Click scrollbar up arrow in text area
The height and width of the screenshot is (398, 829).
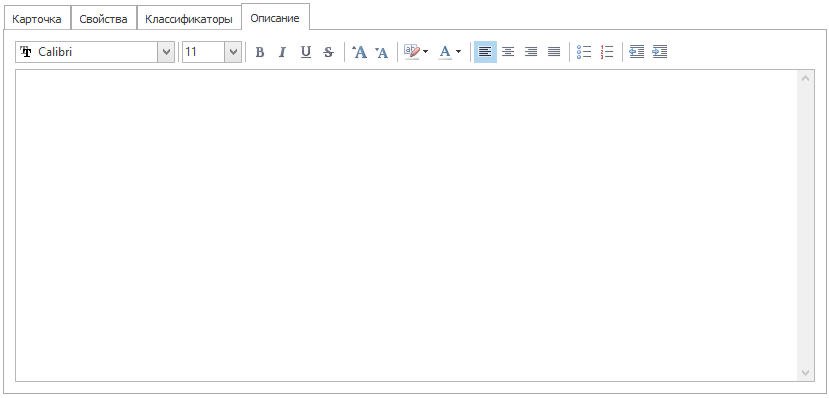click(x=806, y=78)
